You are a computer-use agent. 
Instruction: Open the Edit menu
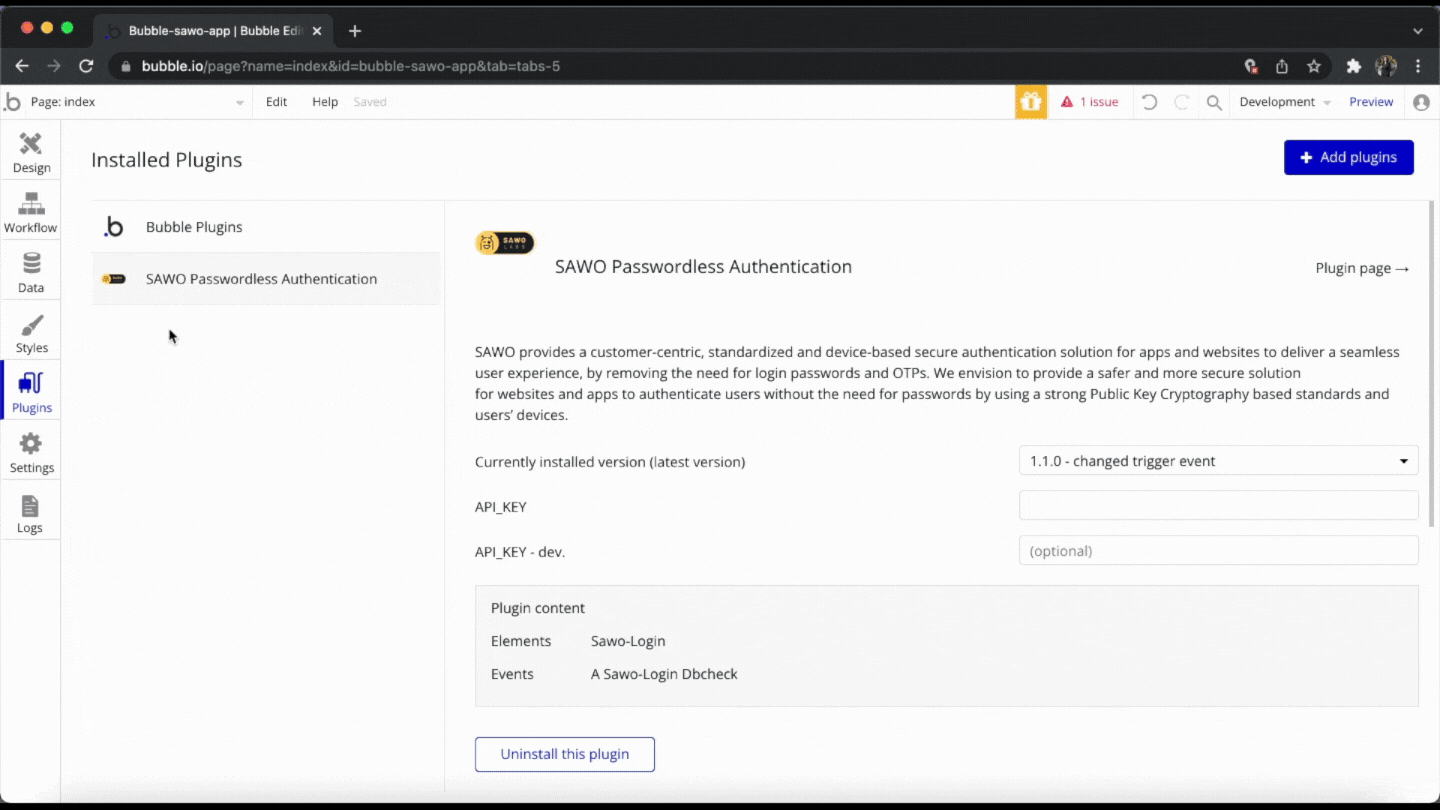click(276, 102)
